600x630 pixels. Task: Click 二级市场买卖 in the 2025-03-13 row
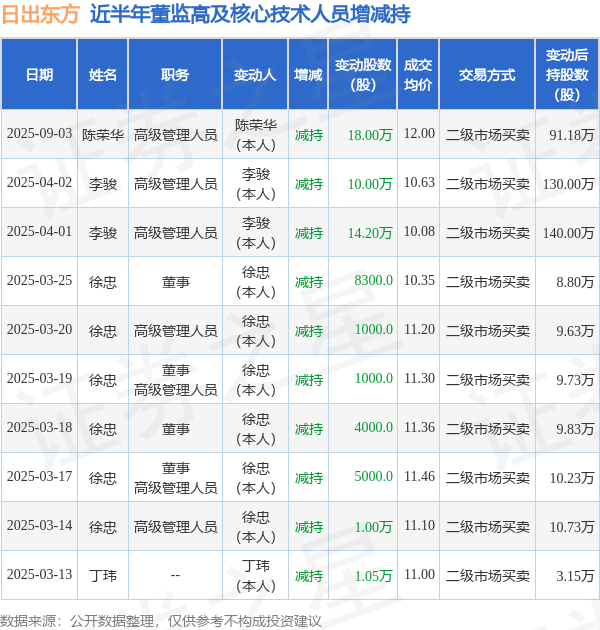(487, 576)
